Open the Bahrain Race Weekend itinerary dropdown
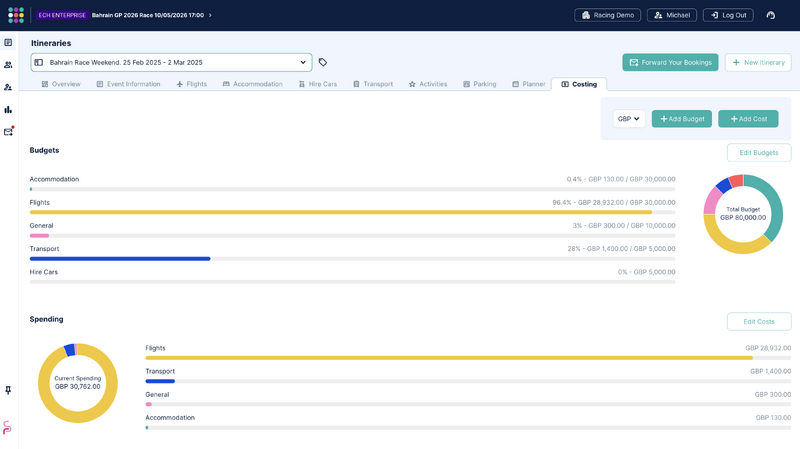800x449 pixels. [x=171, y=62]
